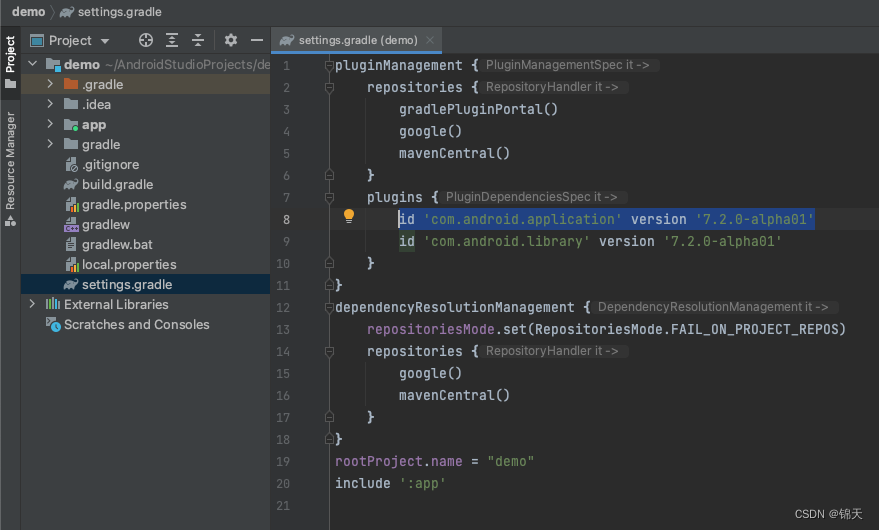Click the local.properties file icon
This screenshot has width=879, height=530.
71,265
